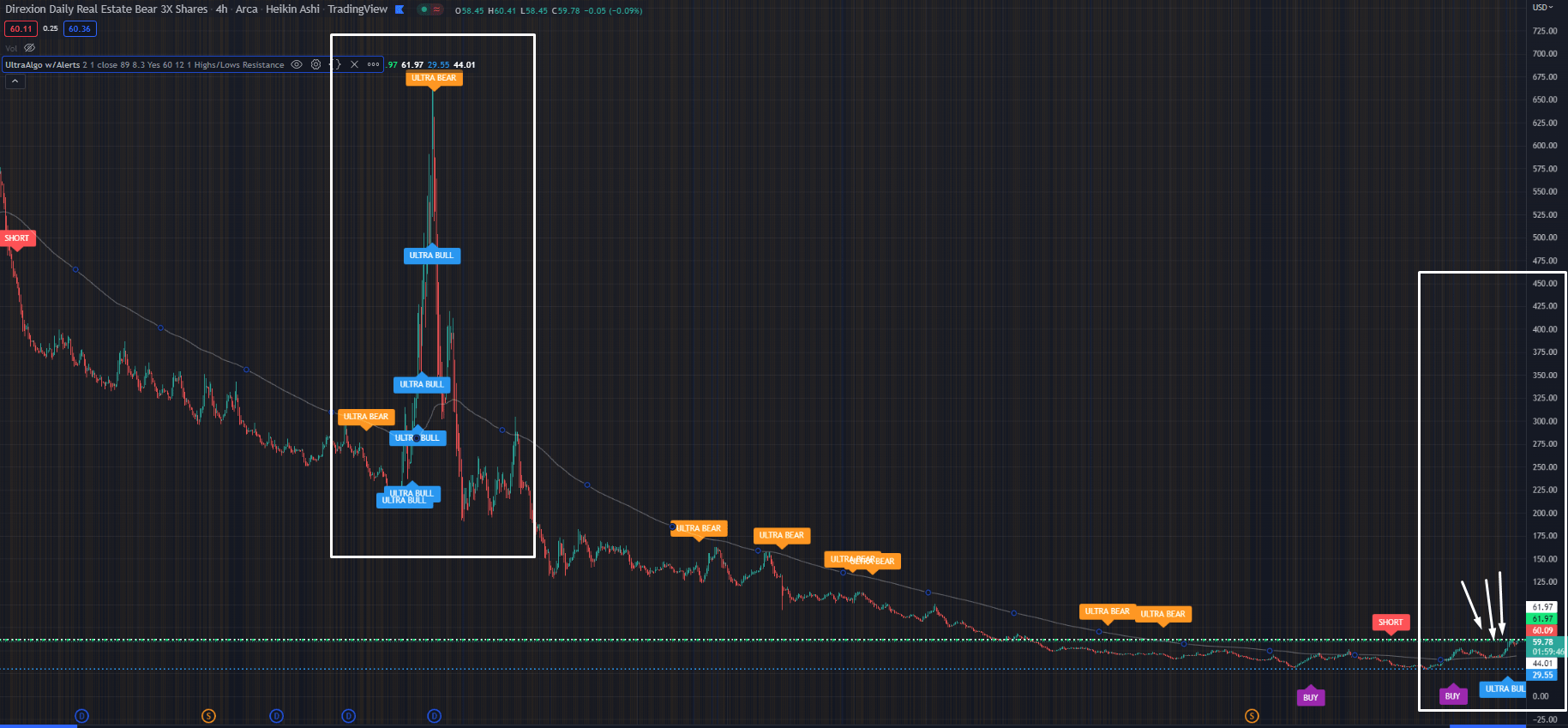The image size is (1568, 728).
Task: Click the O58.45 open value
Action: [470, 11]
